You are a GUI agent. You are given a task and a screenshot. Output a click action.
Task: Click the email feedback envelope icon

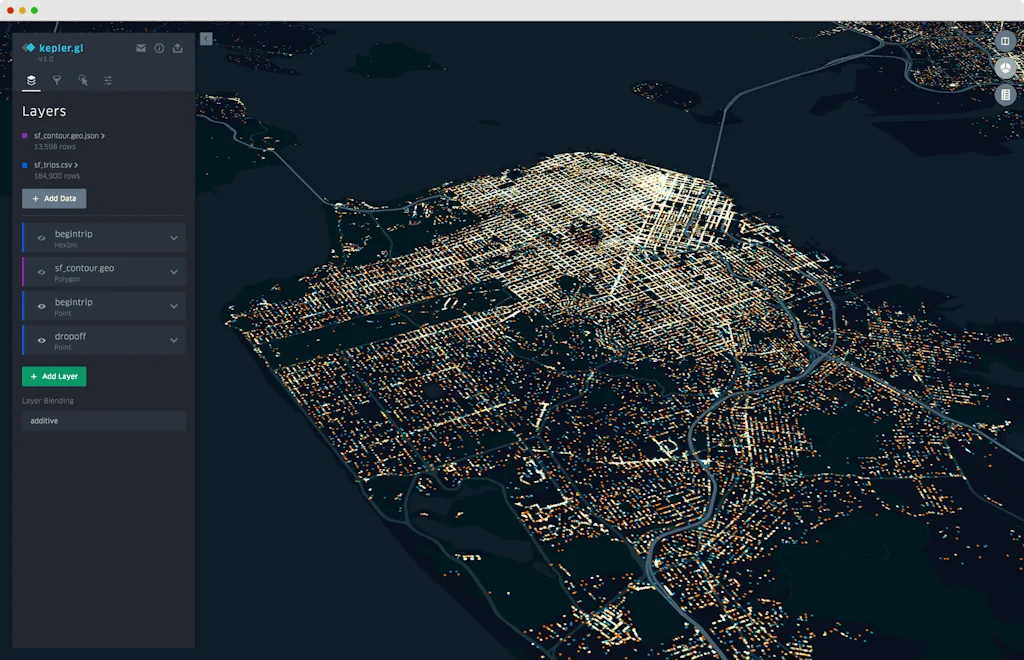[141, 47]
